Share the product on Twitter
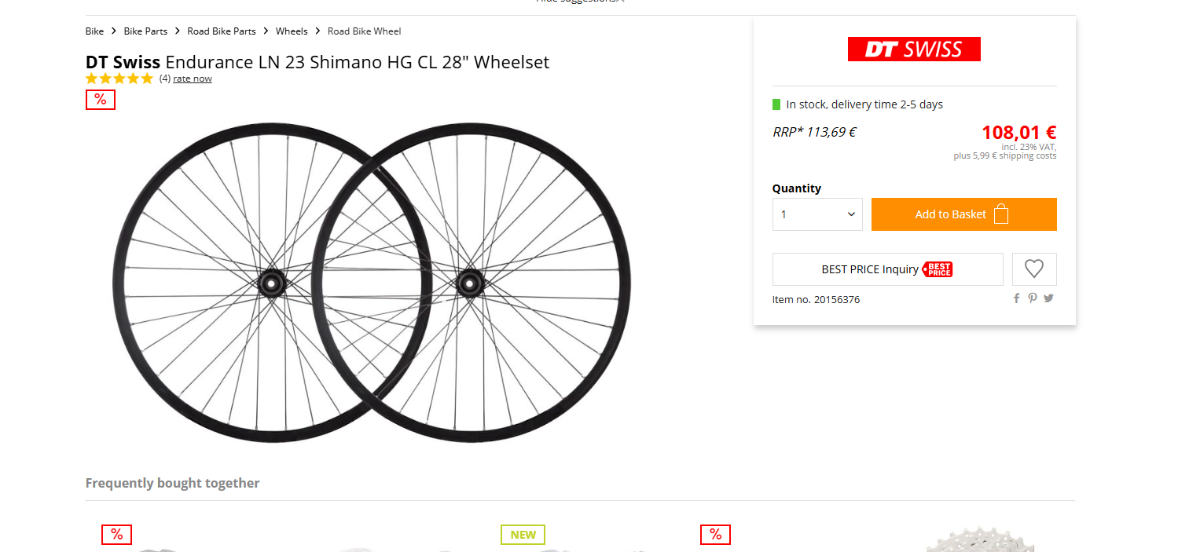This screenshot has height=552, width=1200. point(1049,298)
